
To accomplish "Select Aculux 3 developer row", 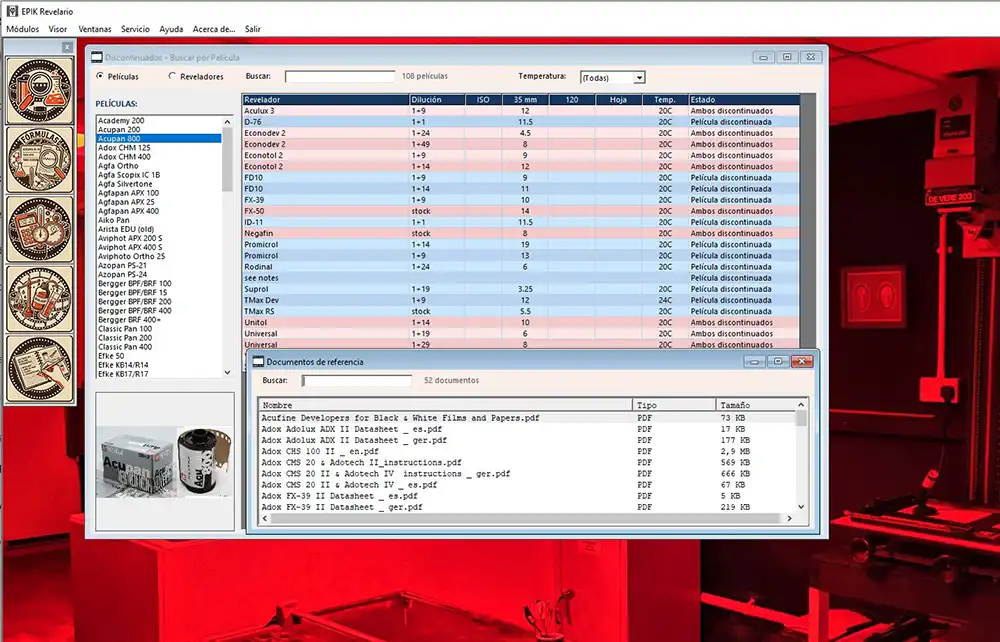I will coord(520,111).
